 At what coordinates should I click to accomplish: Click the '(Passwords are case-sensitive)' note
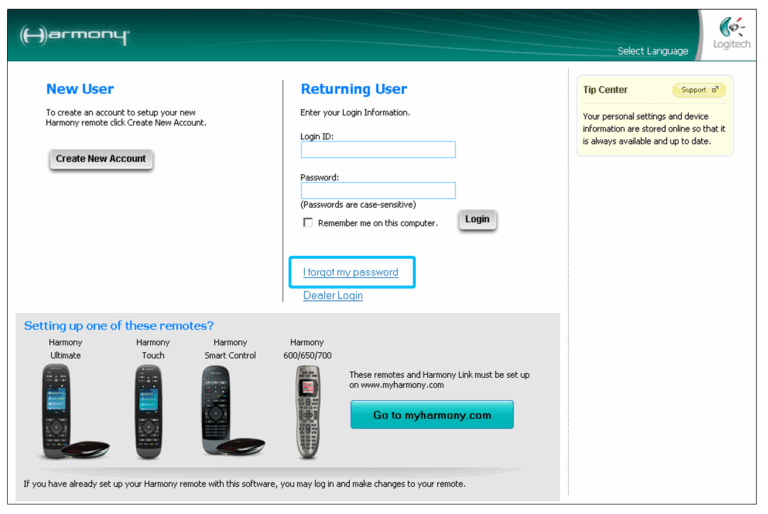pos(358,204)
